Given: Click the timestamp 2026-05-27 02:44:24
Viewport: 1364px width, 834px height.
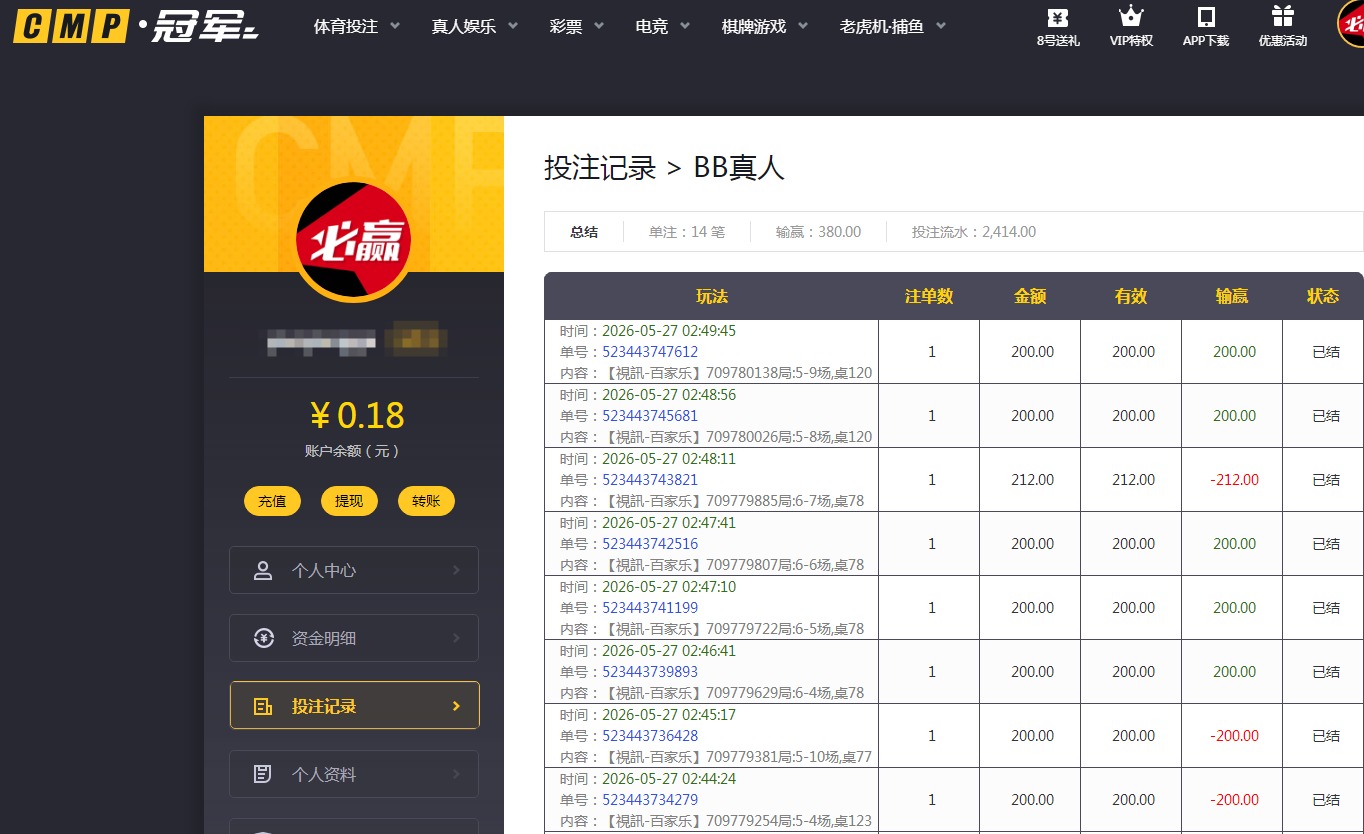Looking at the screenshot, I should tap(669, 779).
